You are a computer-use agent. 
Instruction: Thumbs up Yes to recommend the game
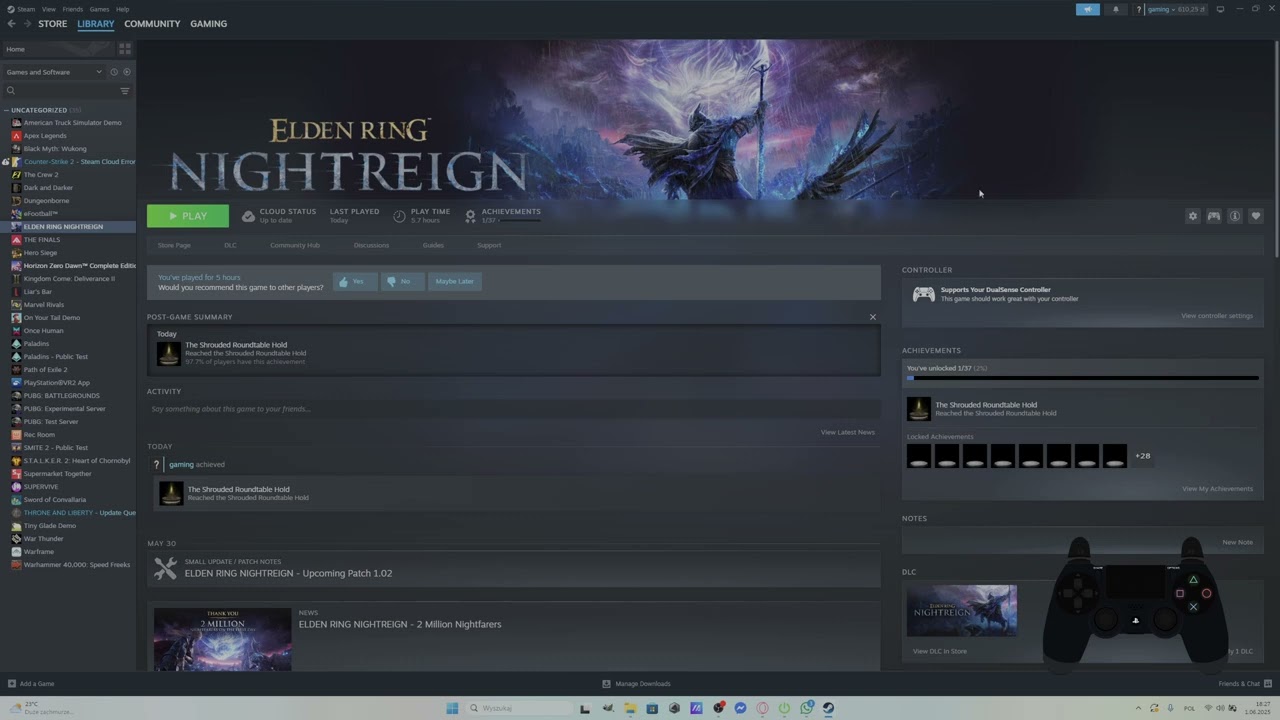(354, 282)
